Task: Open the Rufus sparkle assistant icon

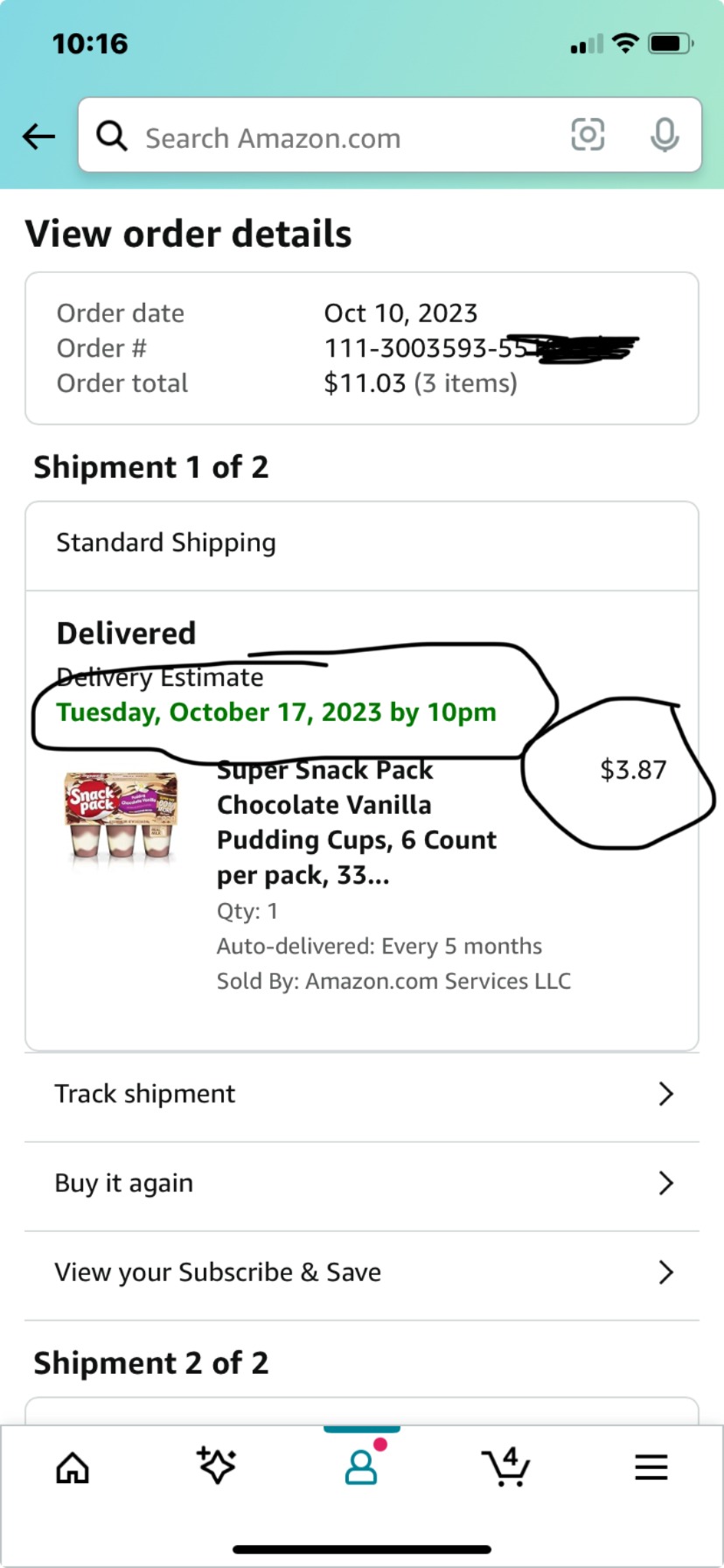Action: (x=216, y=1468)
